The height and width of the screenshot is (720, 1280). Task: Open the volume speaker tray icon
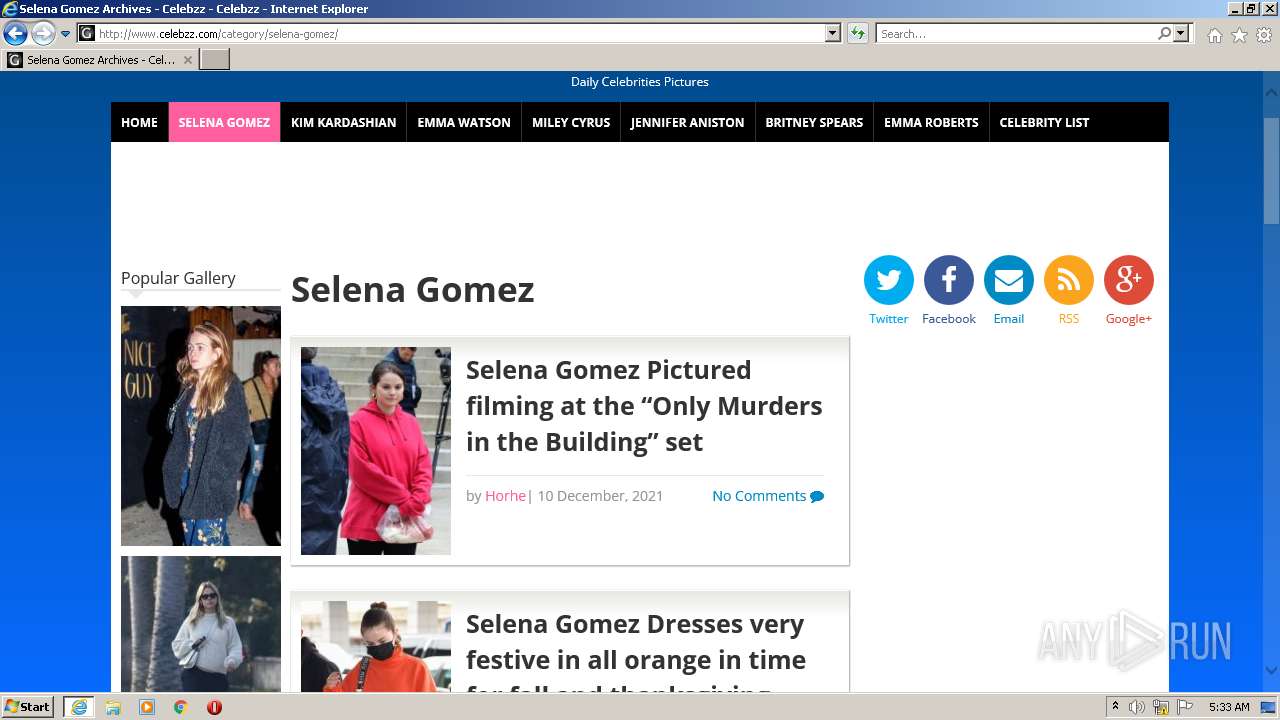tap(1137, 707)
